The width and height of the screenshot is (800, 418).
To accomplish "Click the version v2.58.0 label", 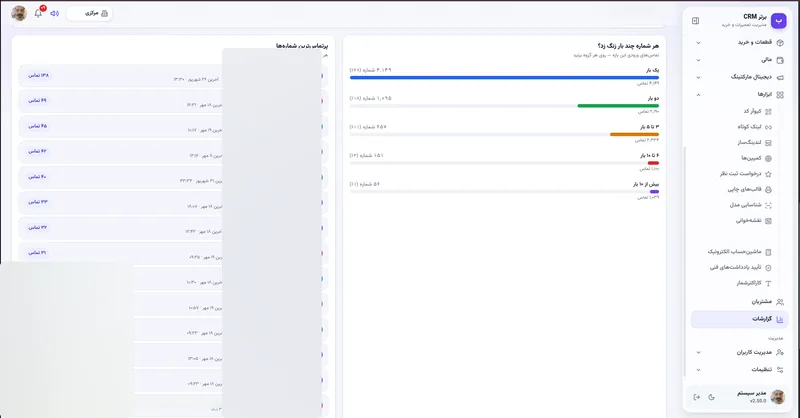I will [x=758, y=401].
